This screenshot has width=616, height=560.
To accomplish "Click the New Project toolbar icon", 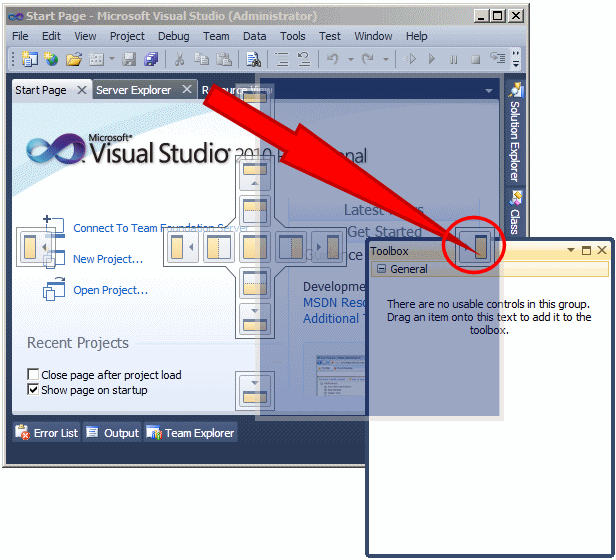I will point(29,59).
